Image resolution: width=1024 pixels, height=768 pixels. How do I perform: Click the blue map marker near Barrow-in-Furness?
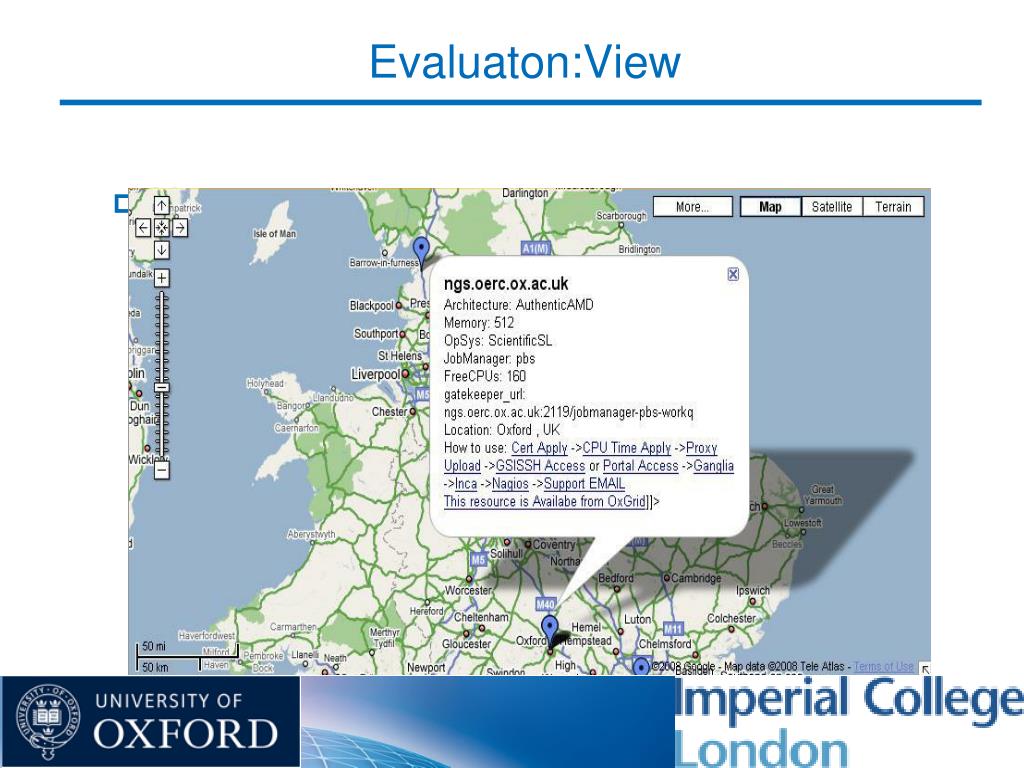(422, 250)
